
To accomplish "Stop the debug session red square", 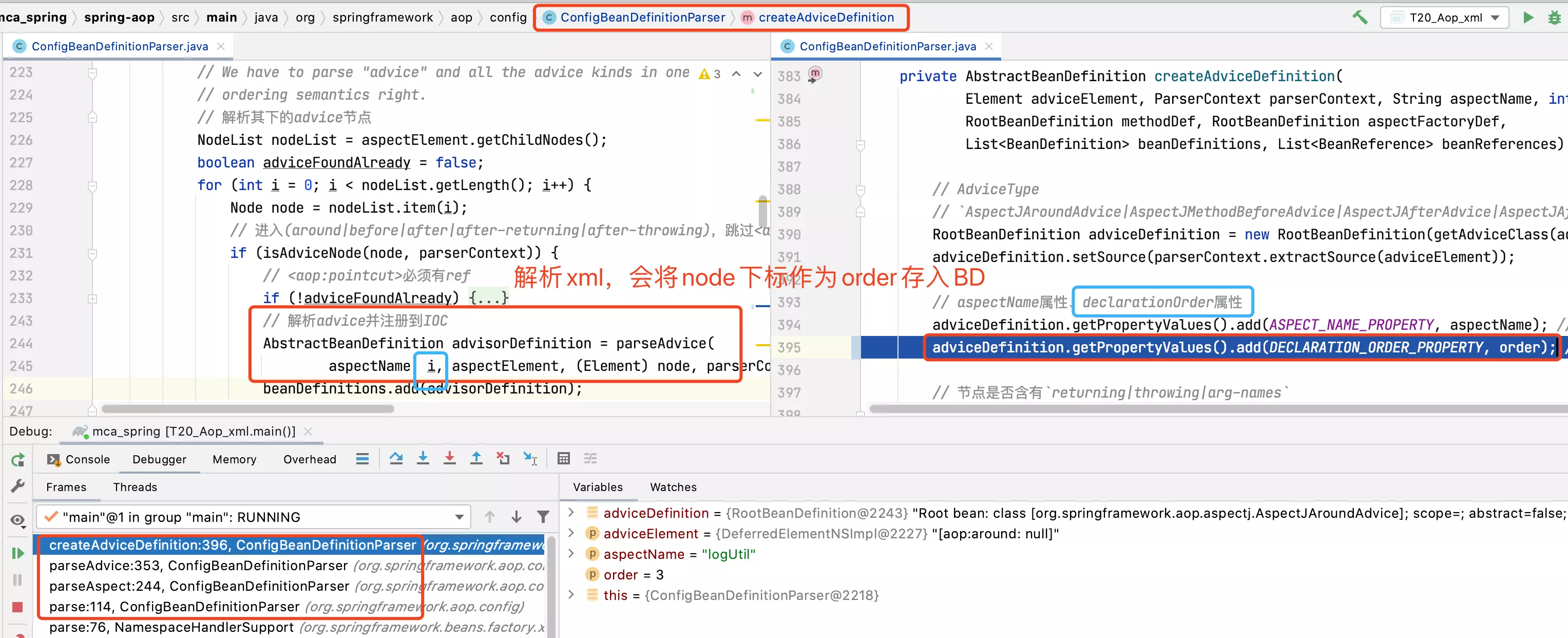I will click(17, 607).
